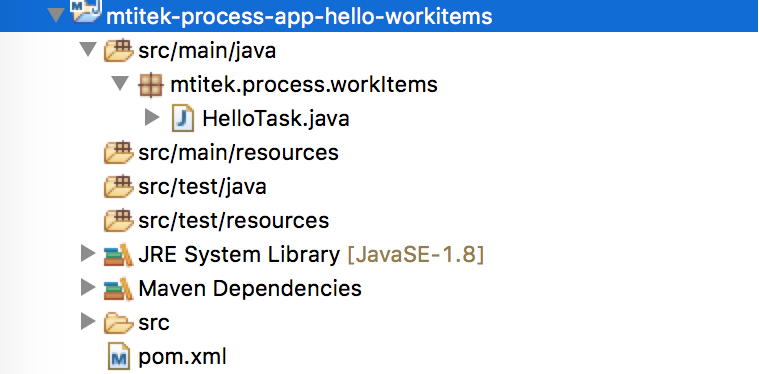Click the HelloTask.java file icon
The width and height of the screenshot is (760, 374).
(x=183, y=118)
